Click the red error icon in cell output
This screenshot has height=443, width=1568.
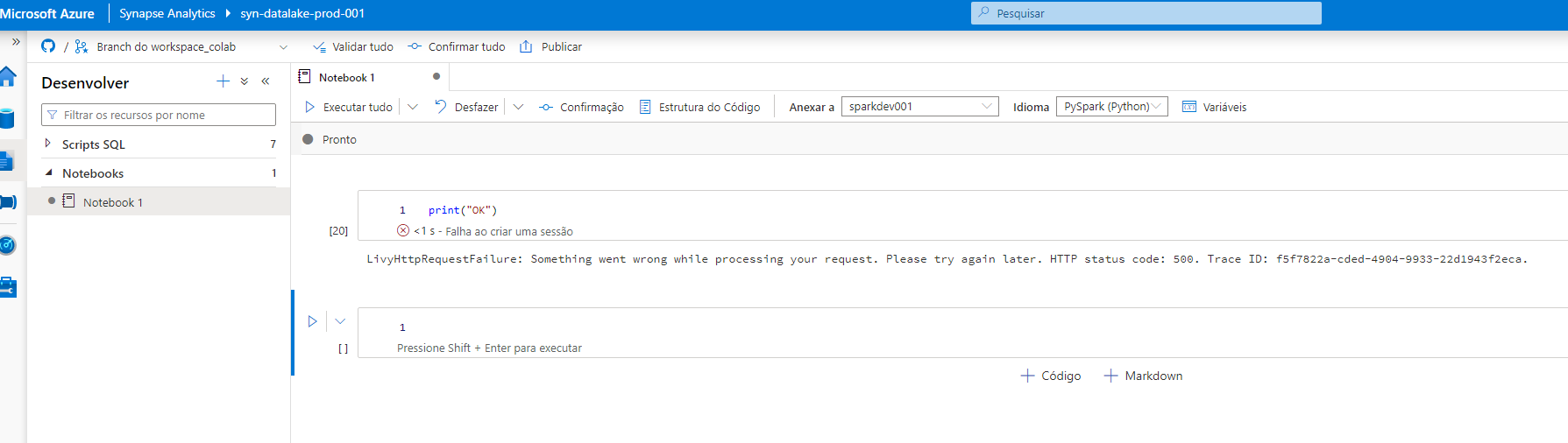[x=403, y=230]
